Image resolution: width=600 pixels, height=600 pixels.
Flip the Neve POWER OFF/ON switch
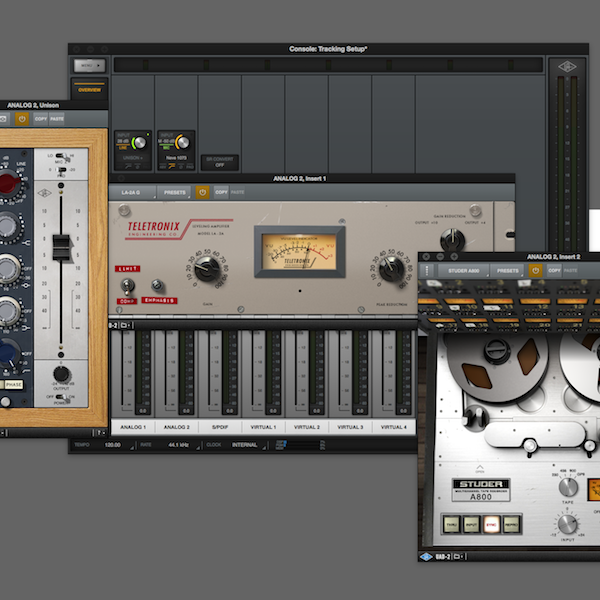pos(63,397)
